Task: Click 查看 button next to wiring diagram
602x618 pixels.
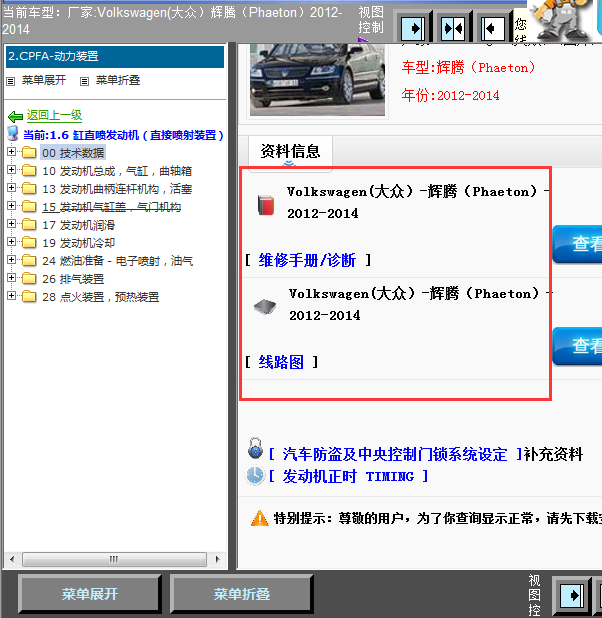Action: coord(578,346)
